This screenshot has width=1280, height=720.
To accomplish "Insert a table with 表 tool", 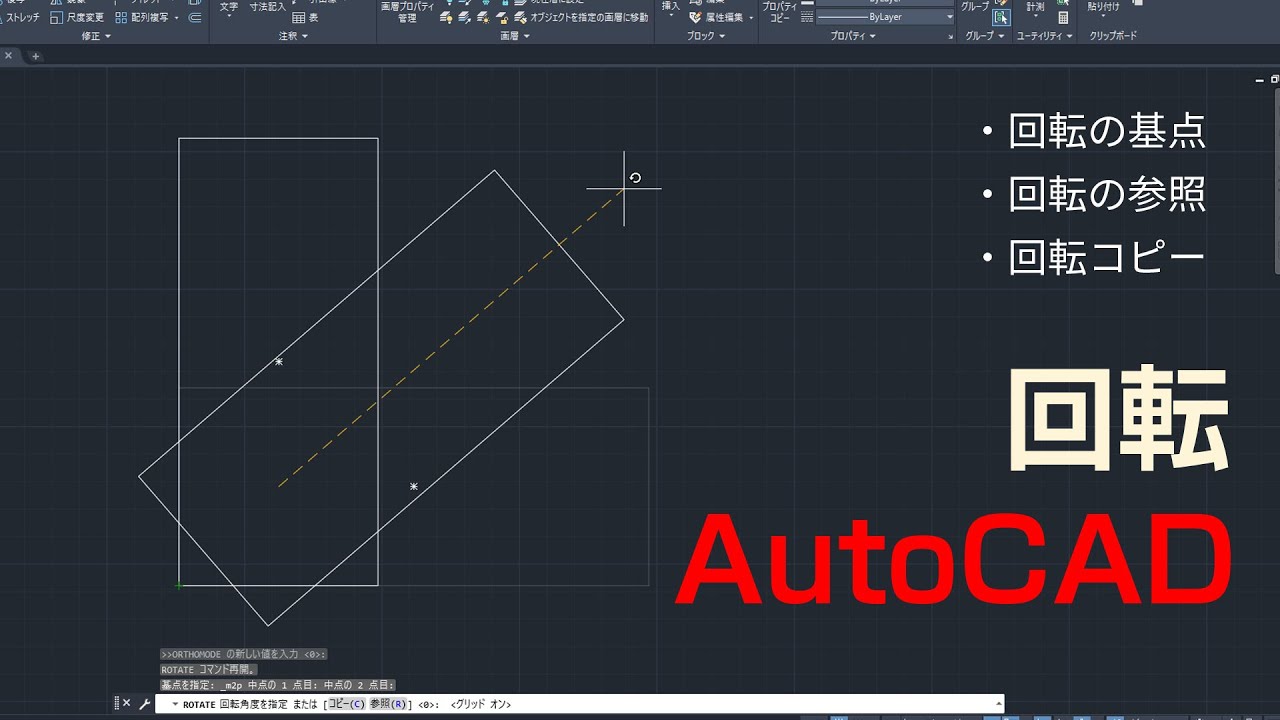I will [x=306, y=17].
